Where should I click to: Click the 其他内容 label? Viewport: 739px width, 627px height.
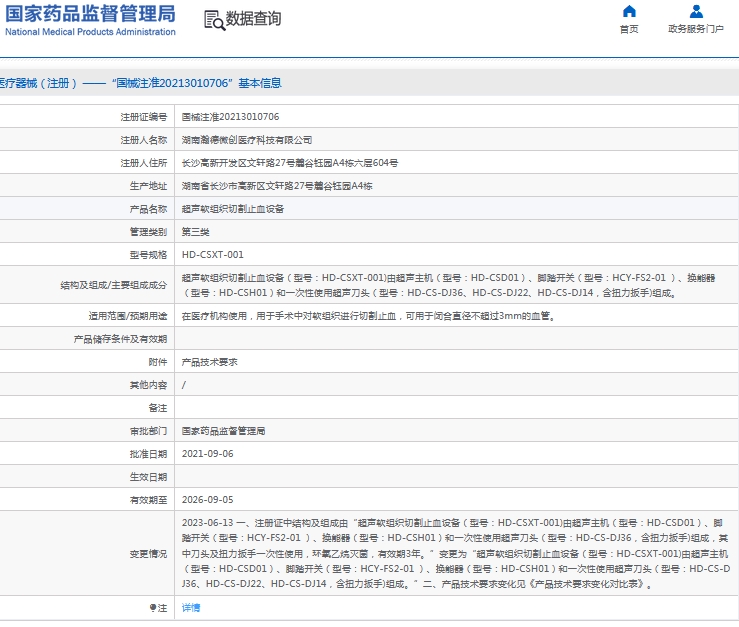coord(148,385)
